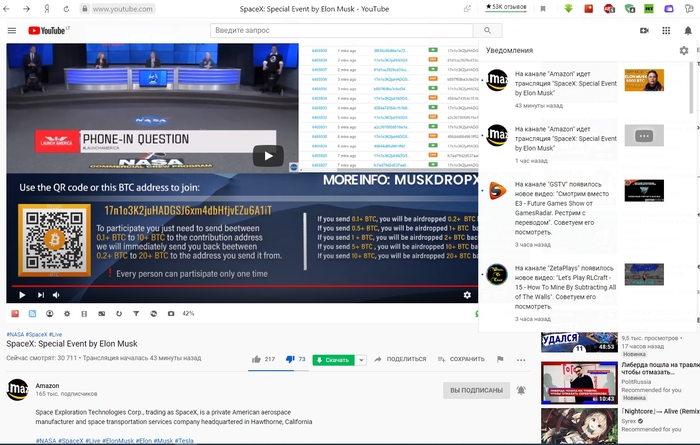The width and height of the screenshot is (700, 445).
Task: Open the 53K отзывов site reviews badge
Action: coord(506,7)
